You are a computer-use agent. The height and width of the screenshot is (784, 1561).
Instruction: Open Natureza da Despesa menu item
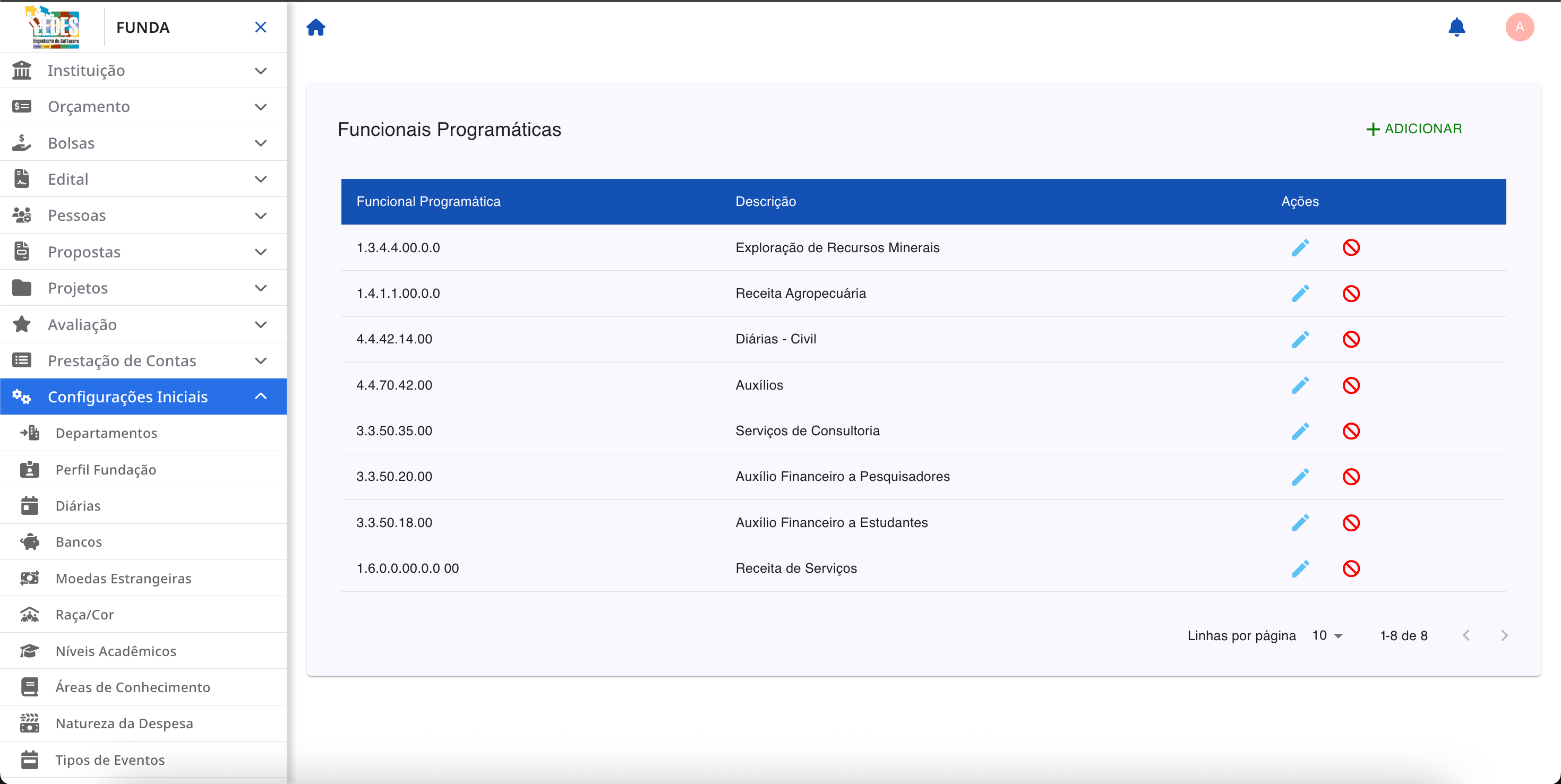tap(124, 723)
